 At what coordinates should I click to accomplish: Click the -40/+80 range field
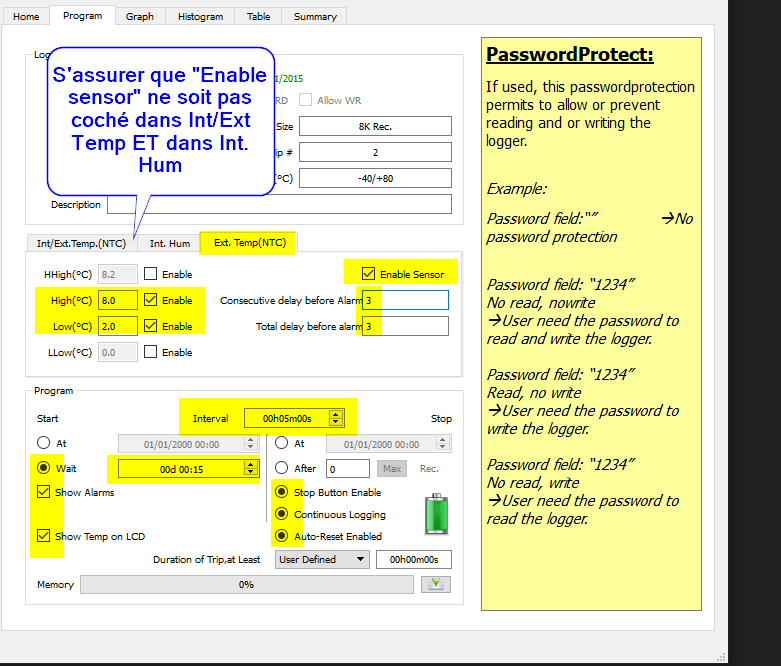pyautogui.click(x=376, y=178)
